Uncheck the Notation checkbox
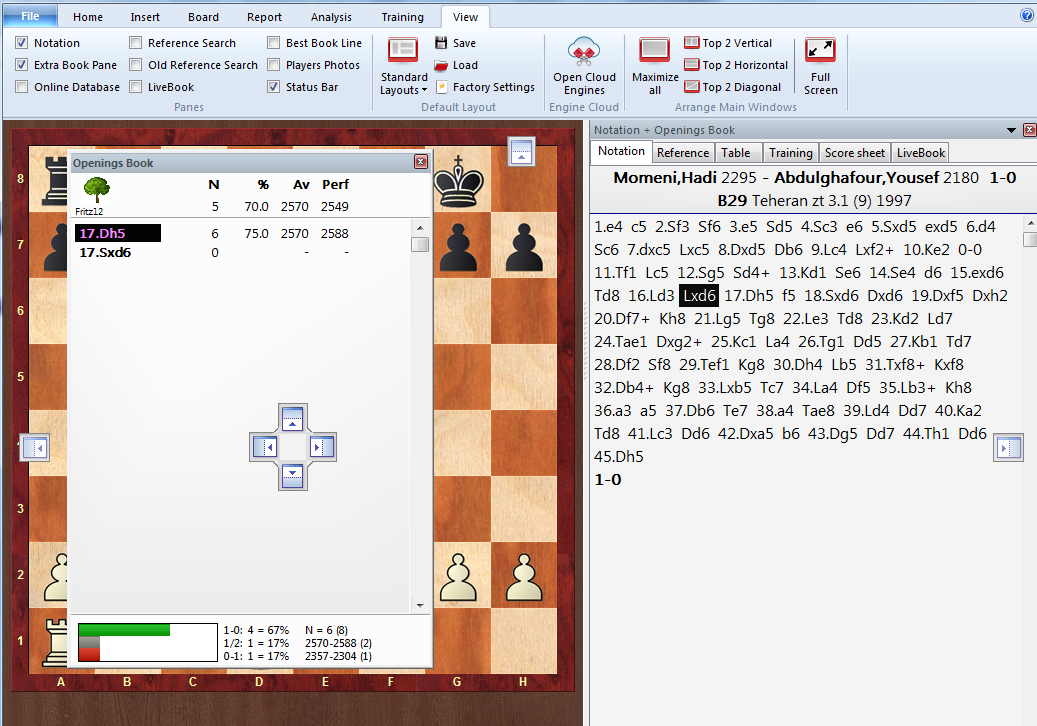Viewport: 1037px width, 726px height. pos(22,43)
